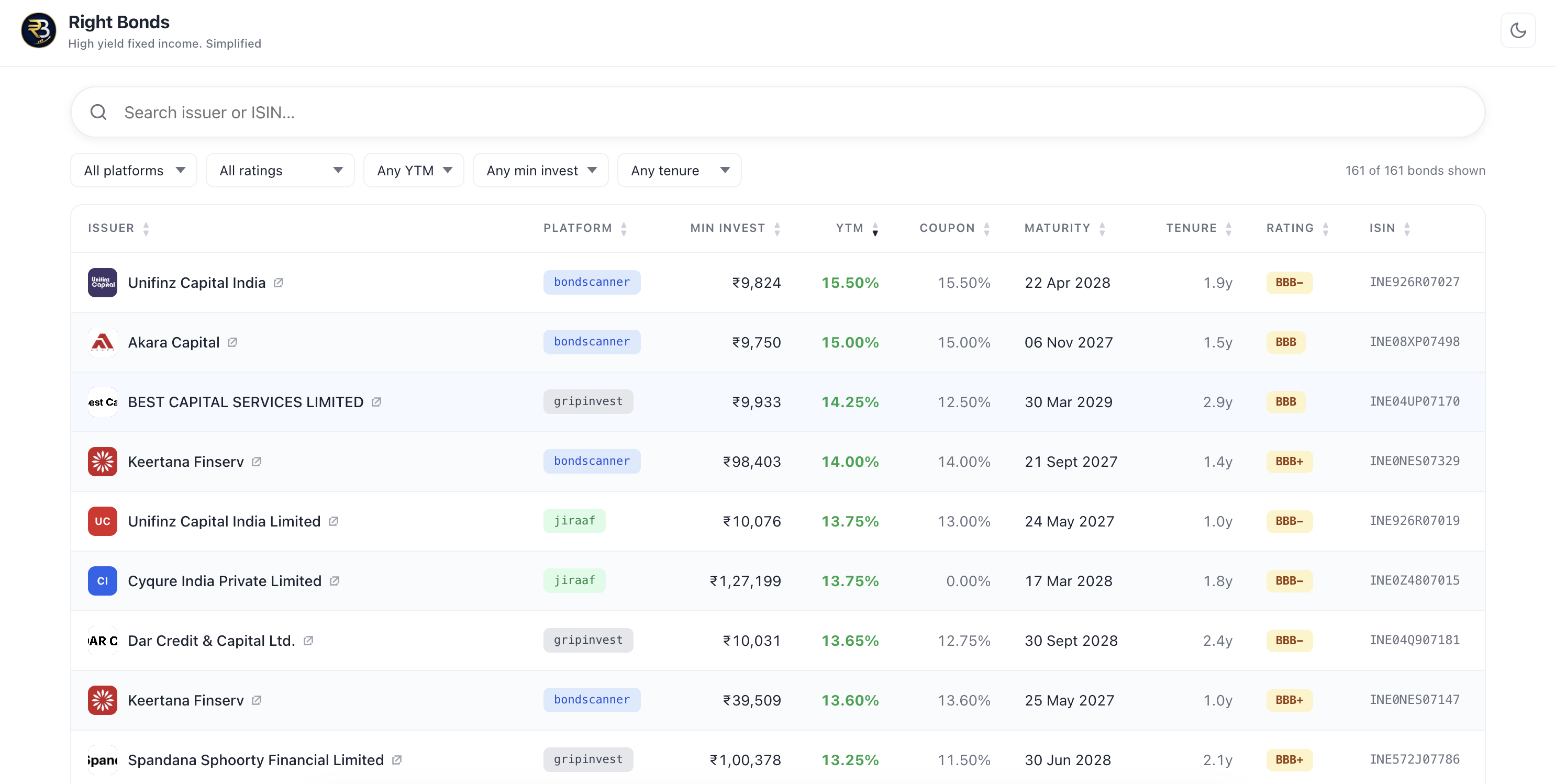The height and width of the screenshot is (784, 1555).
Task: Click the Right Bonds logo icon
Action: point(39,30)
